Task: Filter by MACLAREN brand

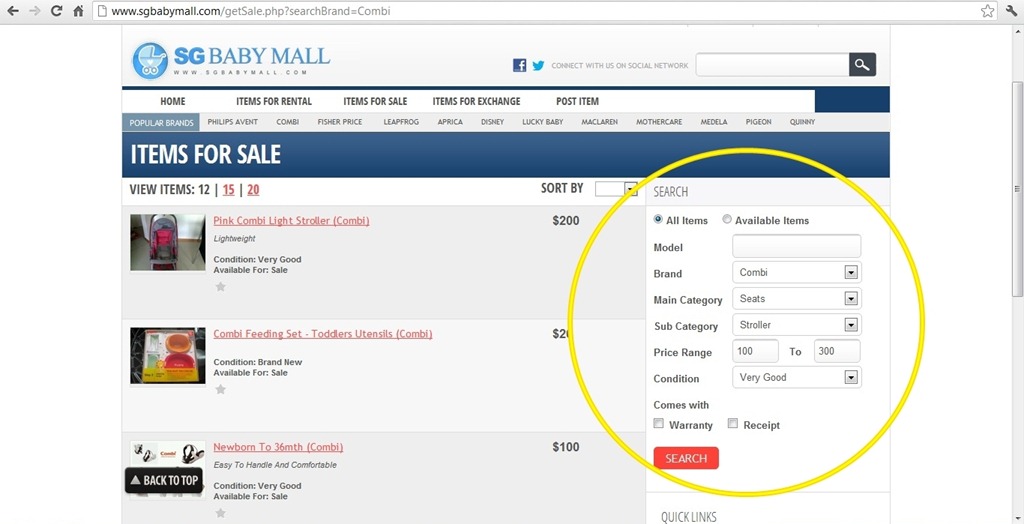Action: point(600,122)
